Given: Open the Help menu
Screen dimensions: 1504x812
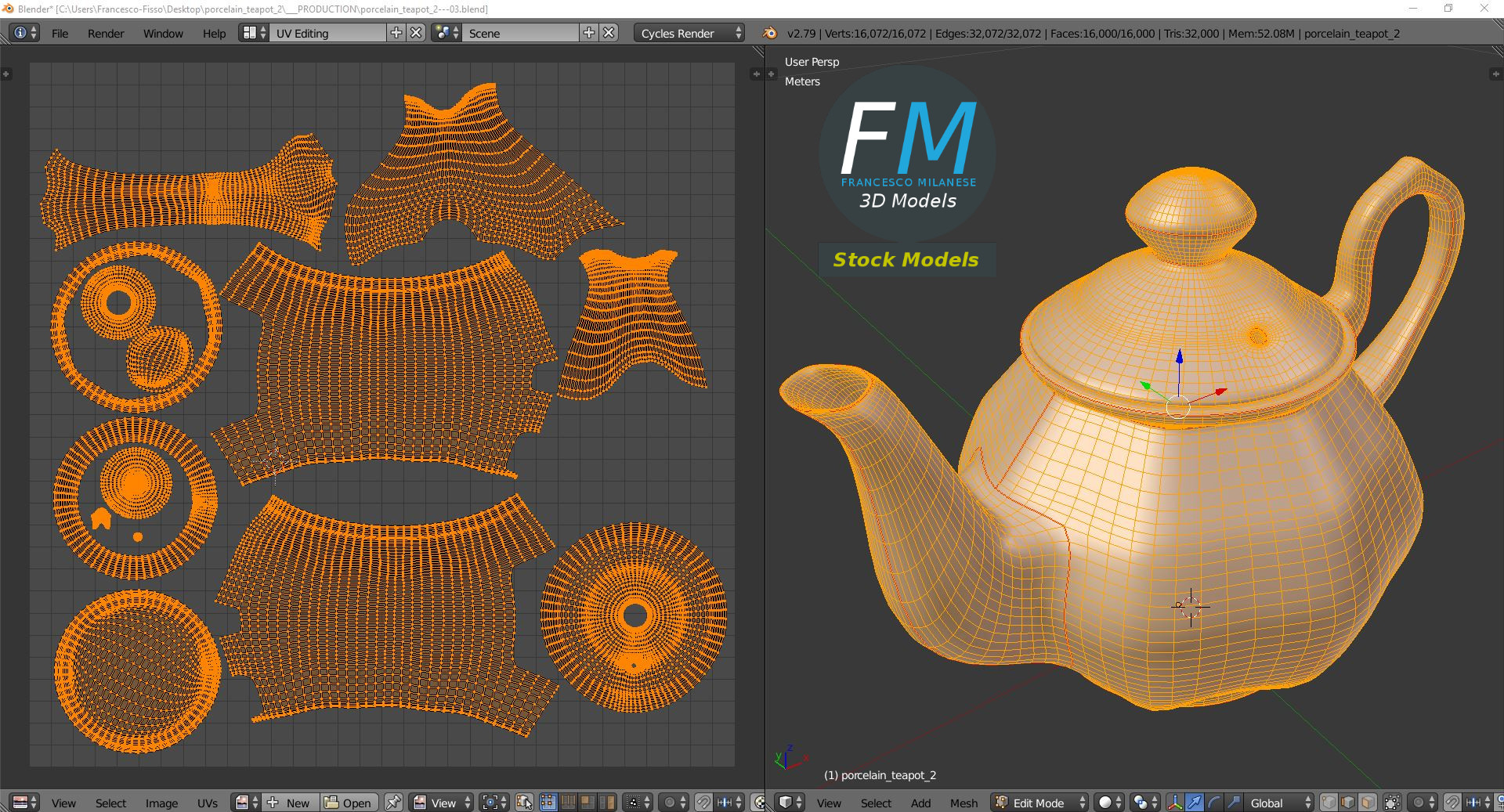Looking at the screenshot, I should pos(214,34).
